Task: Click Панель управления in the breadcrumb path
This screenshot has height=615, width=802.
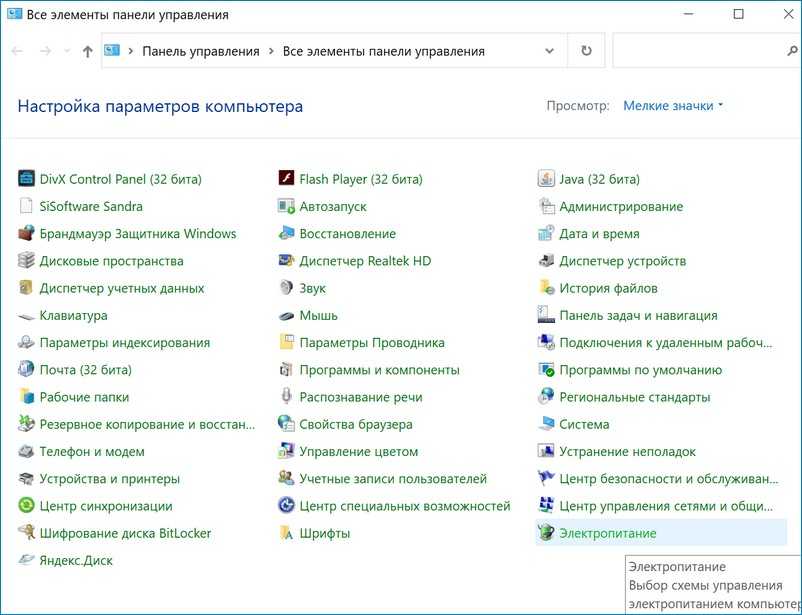Action: (x=200, y=51)
